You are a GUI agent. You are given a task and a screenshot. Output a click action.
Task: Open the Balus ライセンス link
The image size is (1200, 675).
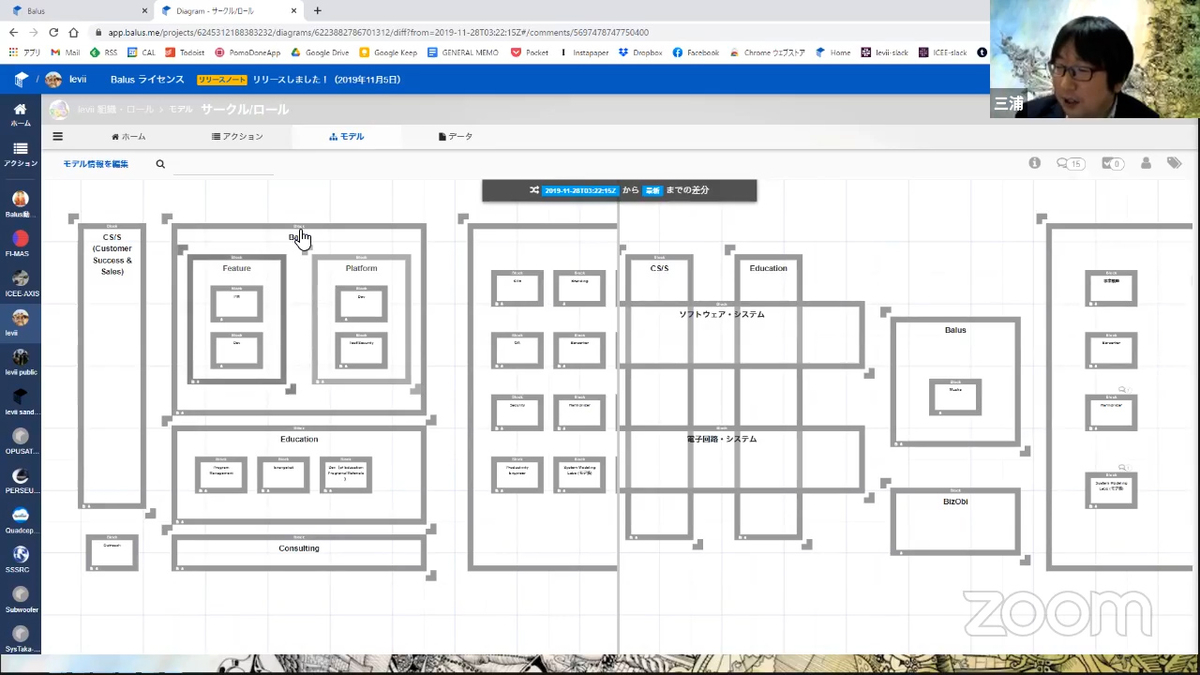tap(147, 80)
